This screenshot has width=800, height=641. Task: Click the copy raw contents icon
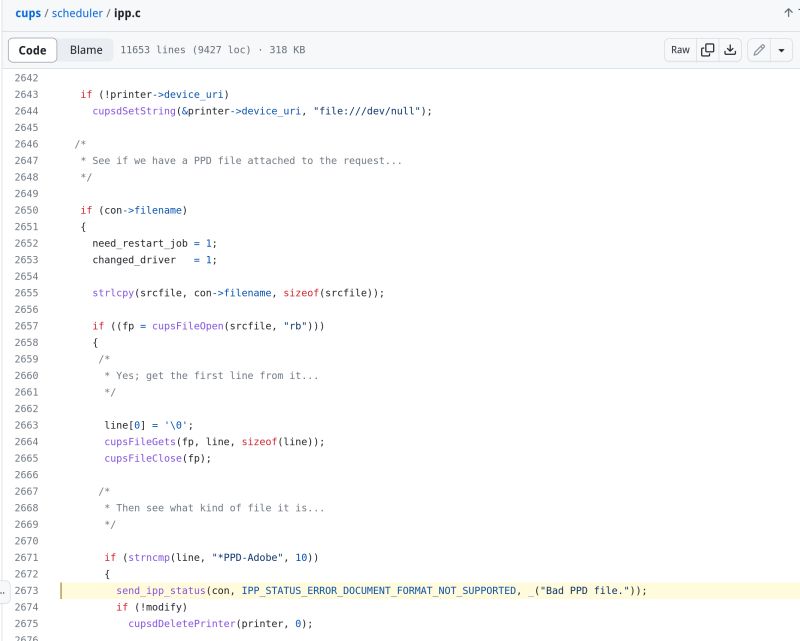[707, 49]
